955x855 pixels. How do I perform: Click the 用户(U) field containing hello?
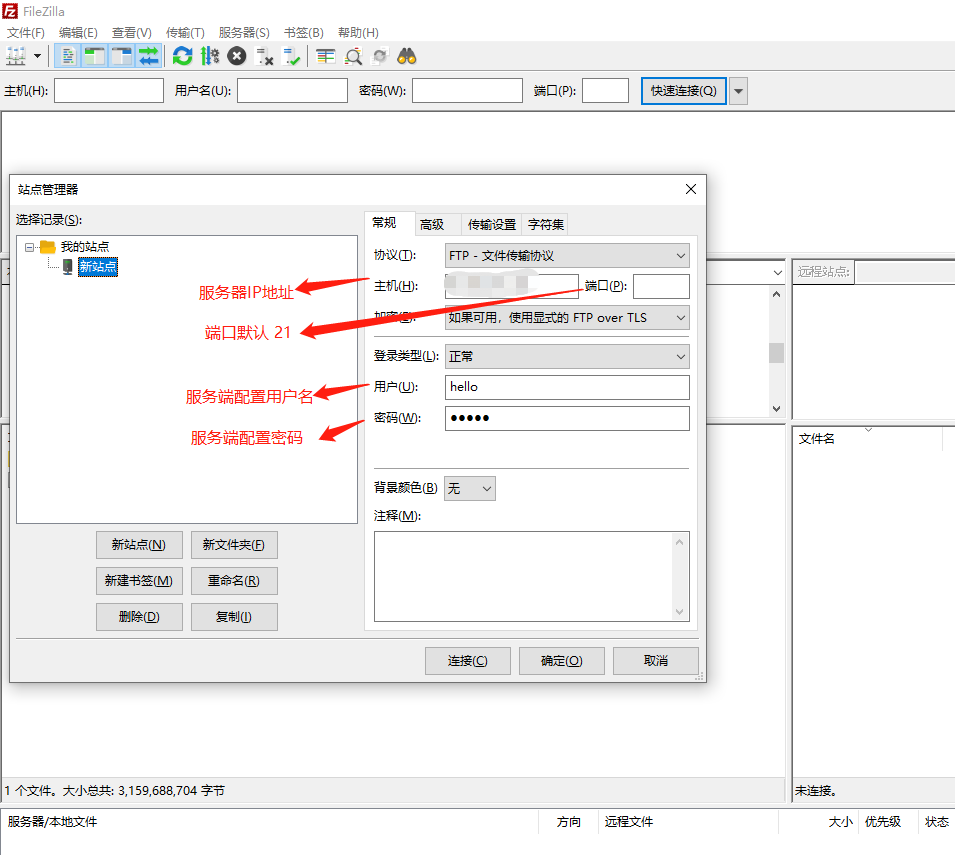pos(567,387)
